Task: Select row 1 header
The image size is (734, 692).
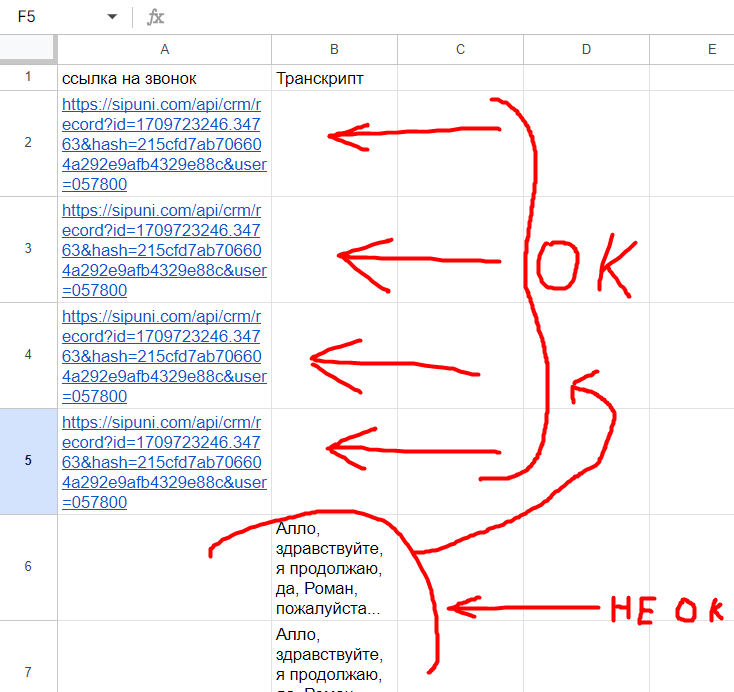Action: pos(28,77)
